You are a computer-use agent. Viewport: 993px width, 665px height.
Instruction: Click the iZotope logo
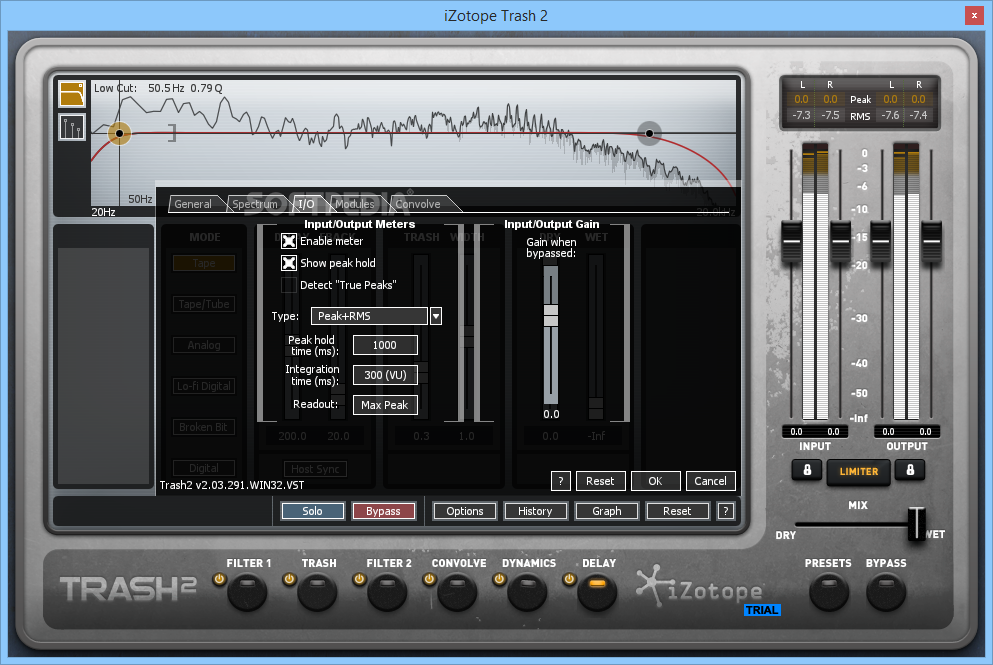point(700,587)
